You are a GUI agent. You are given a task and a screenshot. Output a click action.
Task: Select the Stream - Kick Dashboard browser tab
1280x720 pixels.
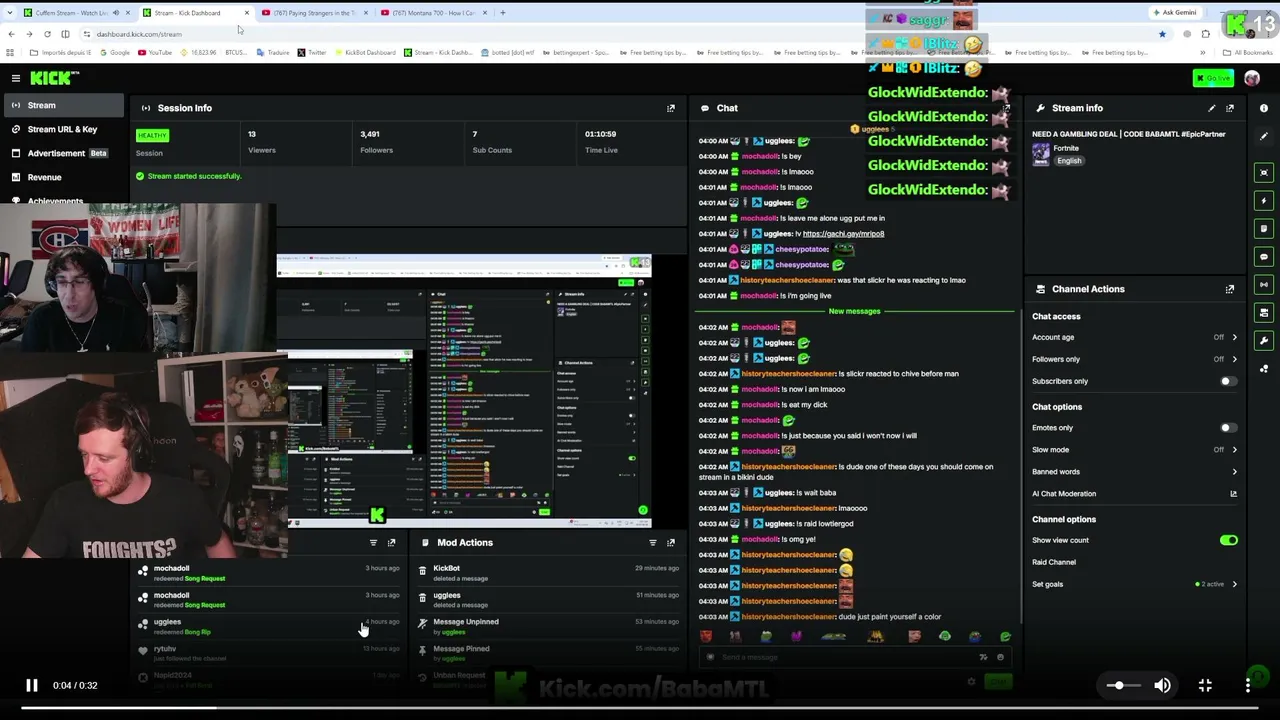point(195,13)
